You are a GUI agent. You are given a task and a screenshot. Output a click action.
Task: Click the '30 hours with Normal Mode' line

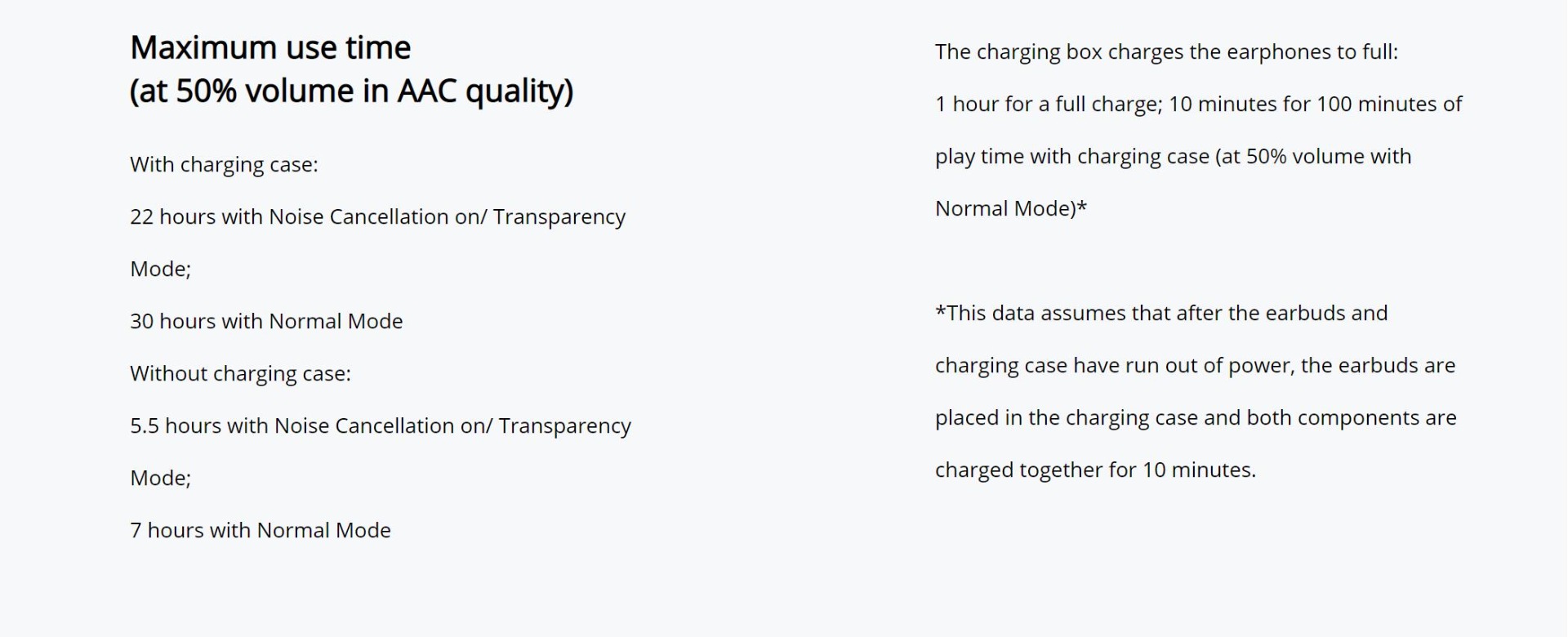point(266,321)
